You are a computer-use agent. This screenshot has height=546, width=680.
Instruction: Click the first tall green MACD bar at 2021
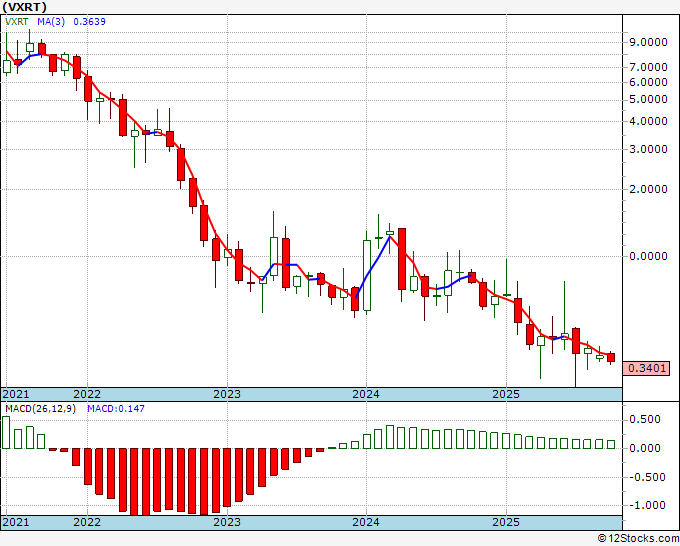click(x=6, y=432)
